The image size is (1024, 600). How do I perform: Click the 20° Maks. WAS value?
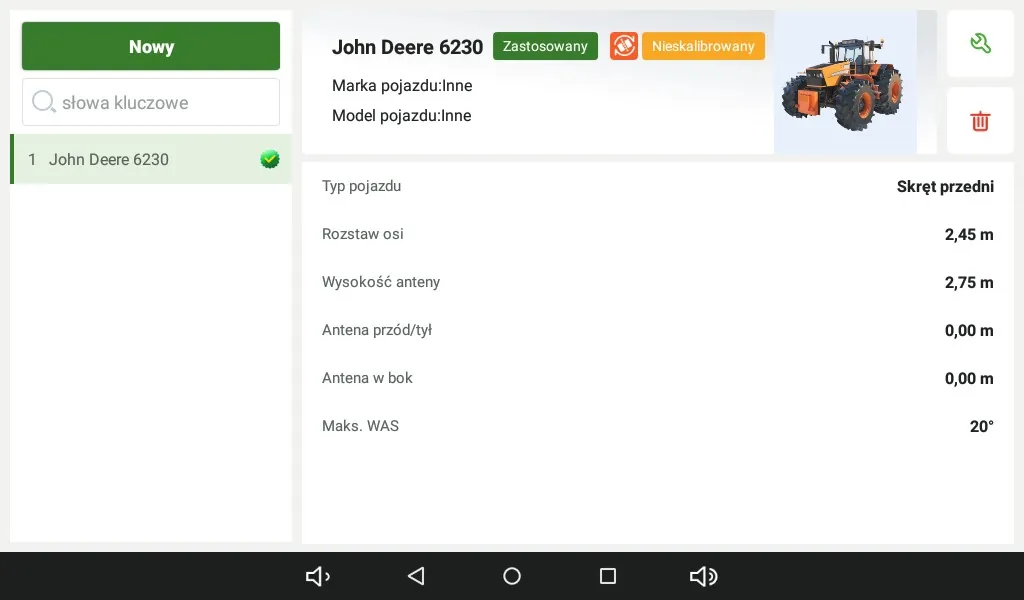[982, 426]
